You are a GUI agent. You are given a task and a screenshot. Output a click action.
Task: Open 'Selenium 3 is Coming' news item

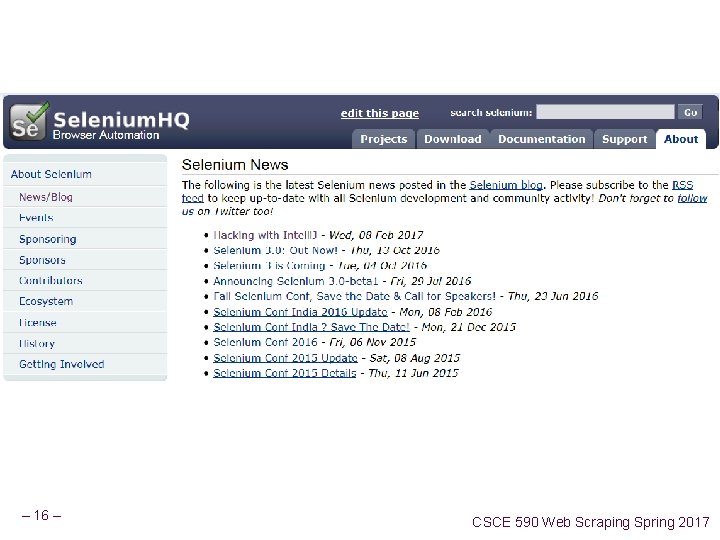269,265
